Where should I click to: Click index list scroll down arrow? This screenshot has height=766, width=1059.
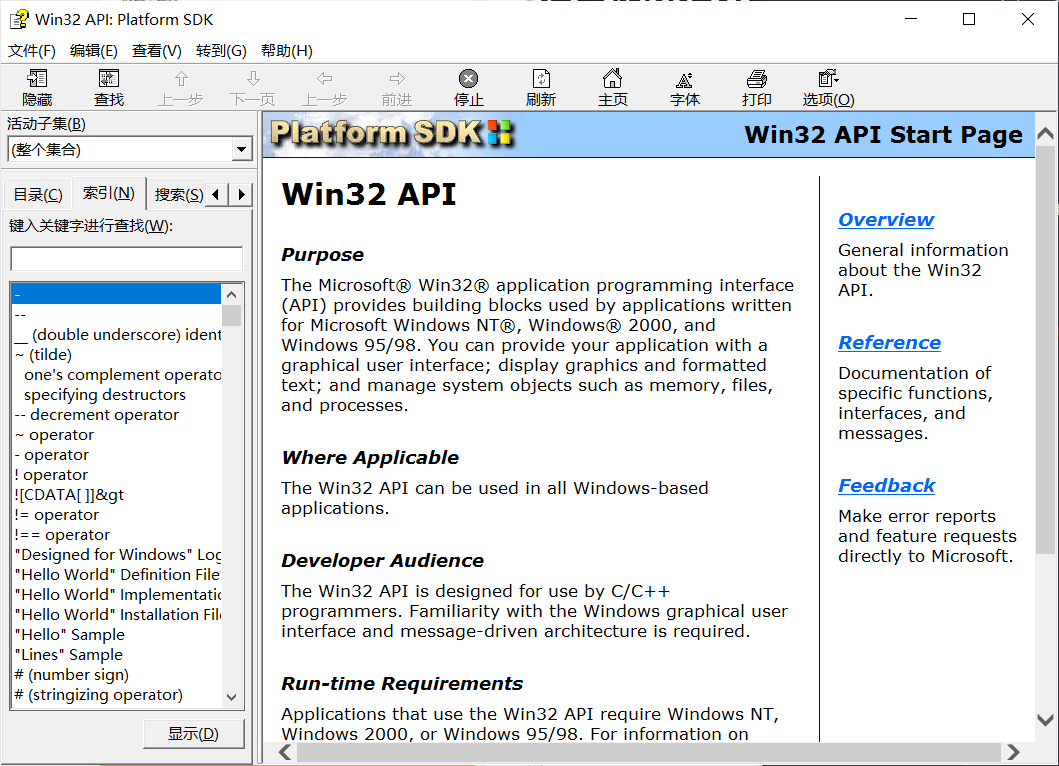[231, 697]
